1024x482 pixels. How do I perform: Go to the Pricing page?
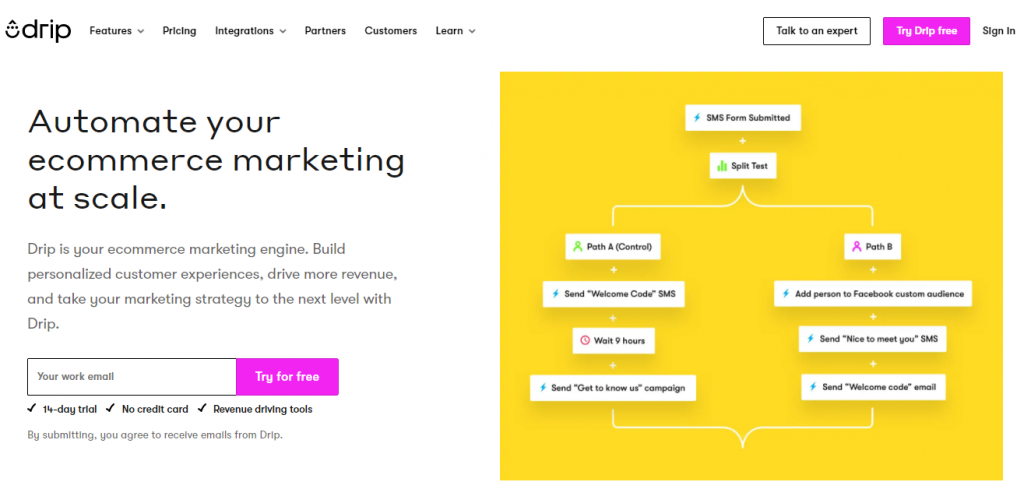(179, 31)
